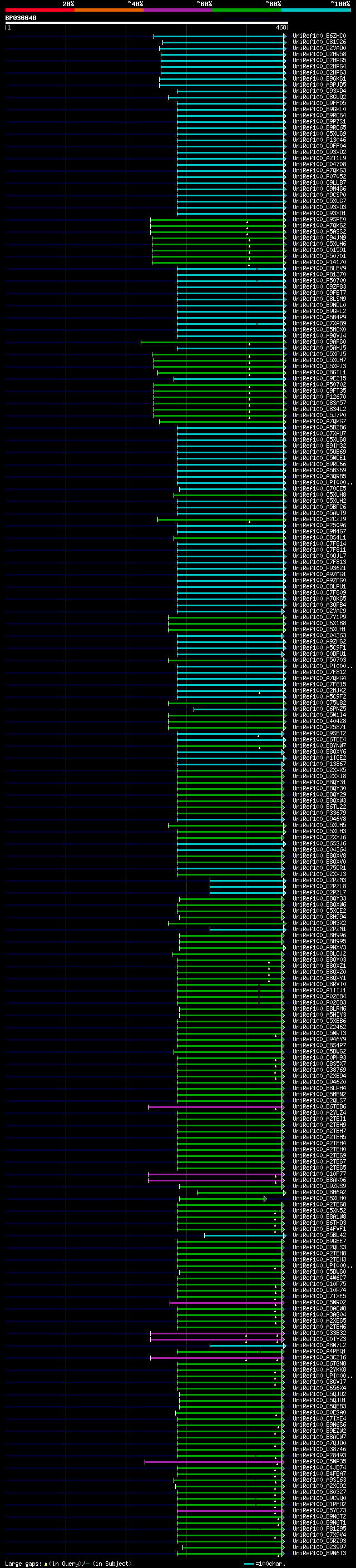Image resolution: width=356 pixels, height=1568 pixels.
Task: Select hit label UniRef100_Q9SBT2
Action: [x=319, y=734]
